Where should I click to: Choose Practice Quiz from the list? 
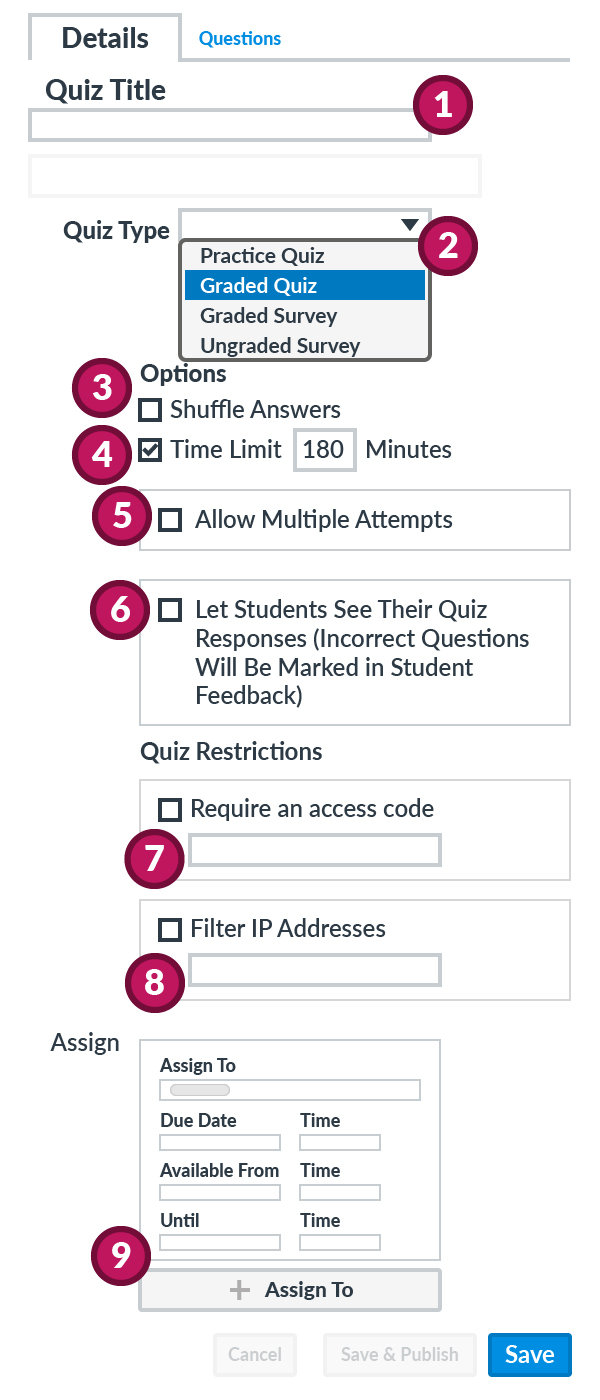pos(262,256)
